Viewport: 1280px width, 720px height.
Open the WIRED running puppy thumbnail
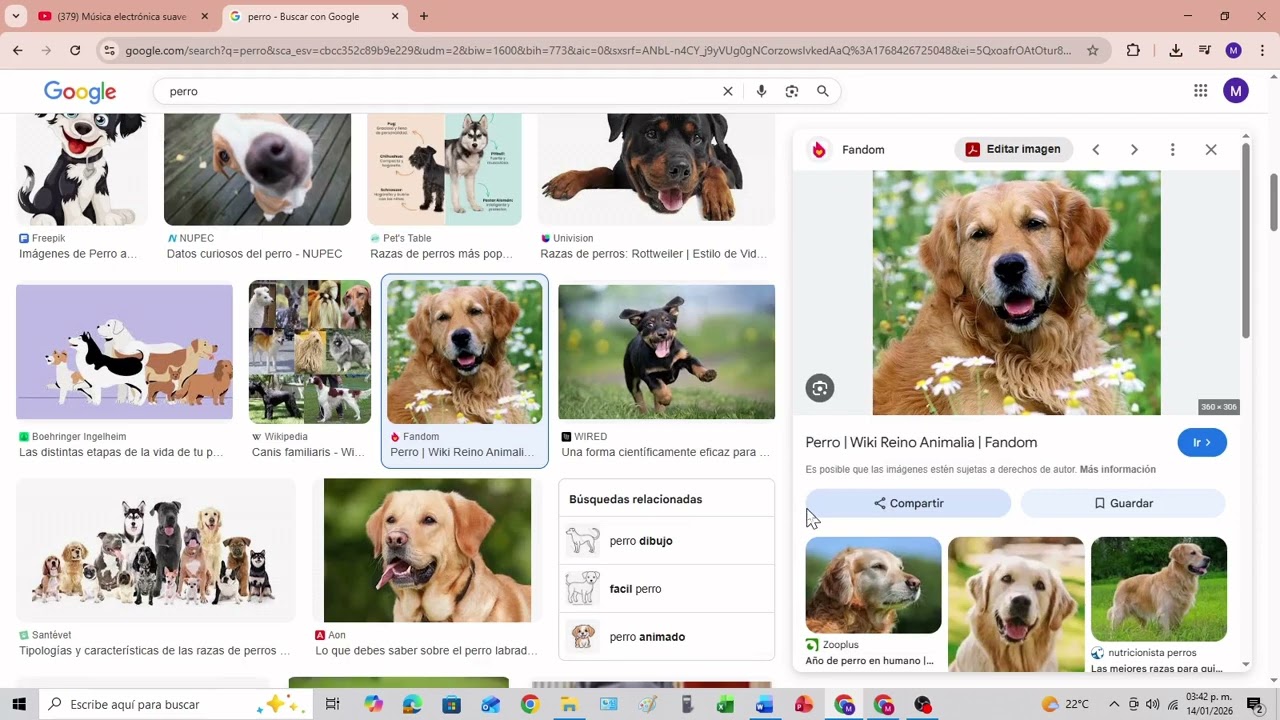(x=666, y=352)
